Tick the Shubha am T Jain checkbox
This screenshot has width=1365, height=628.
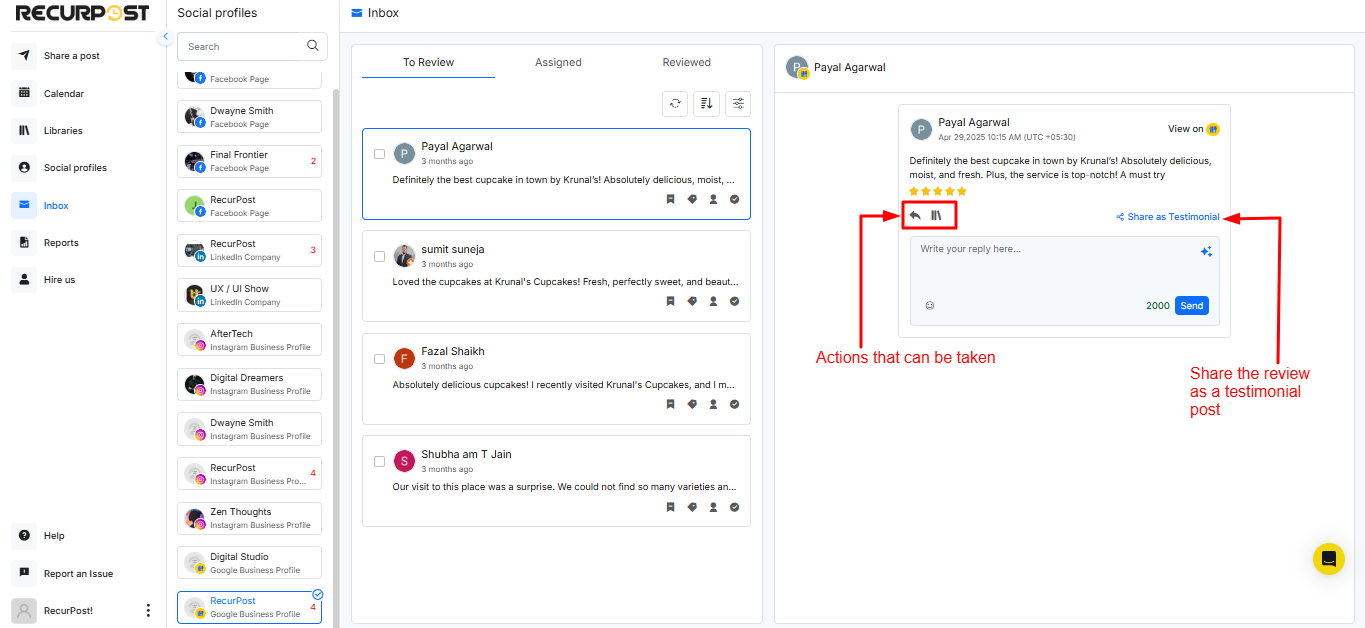tap(379, 461)
